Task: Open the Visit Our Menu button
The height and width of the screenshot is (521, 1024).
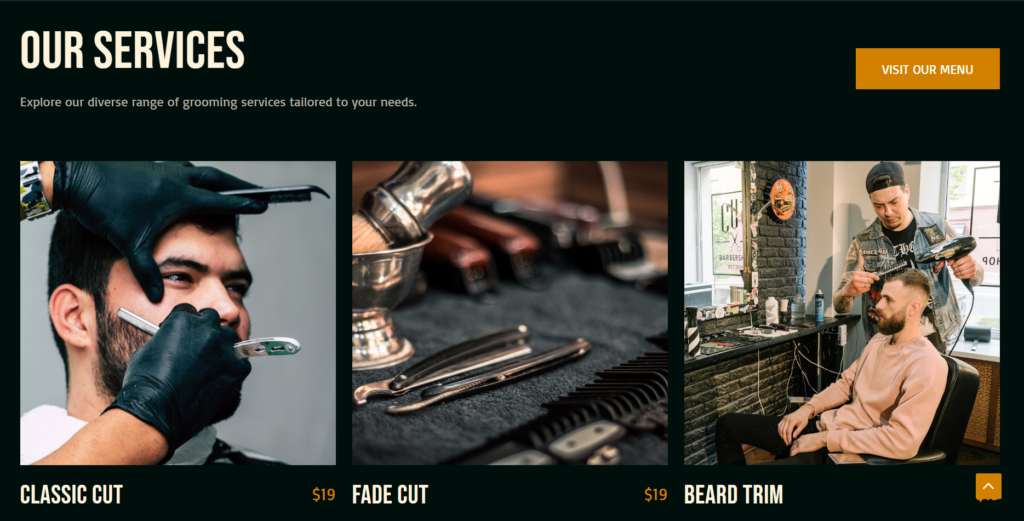Action: 927,69
